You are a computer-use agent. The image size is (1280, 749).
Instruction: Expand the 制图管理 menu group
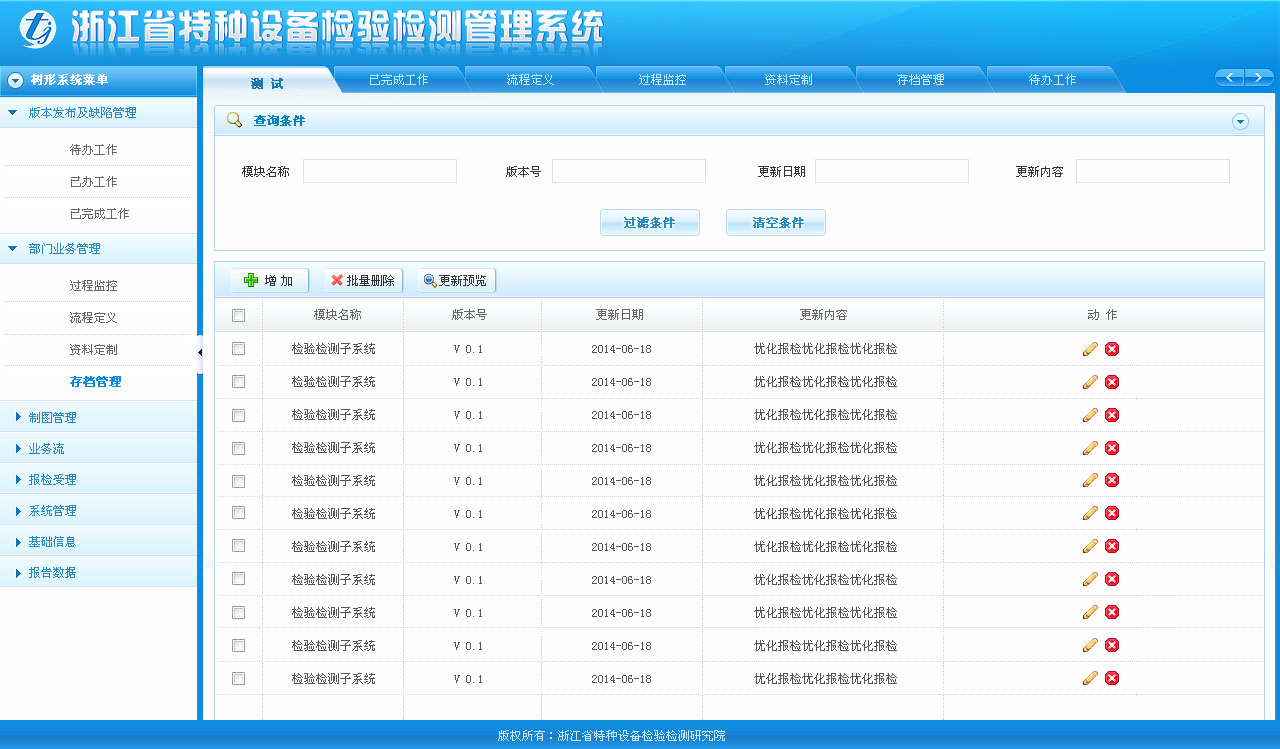98,418
